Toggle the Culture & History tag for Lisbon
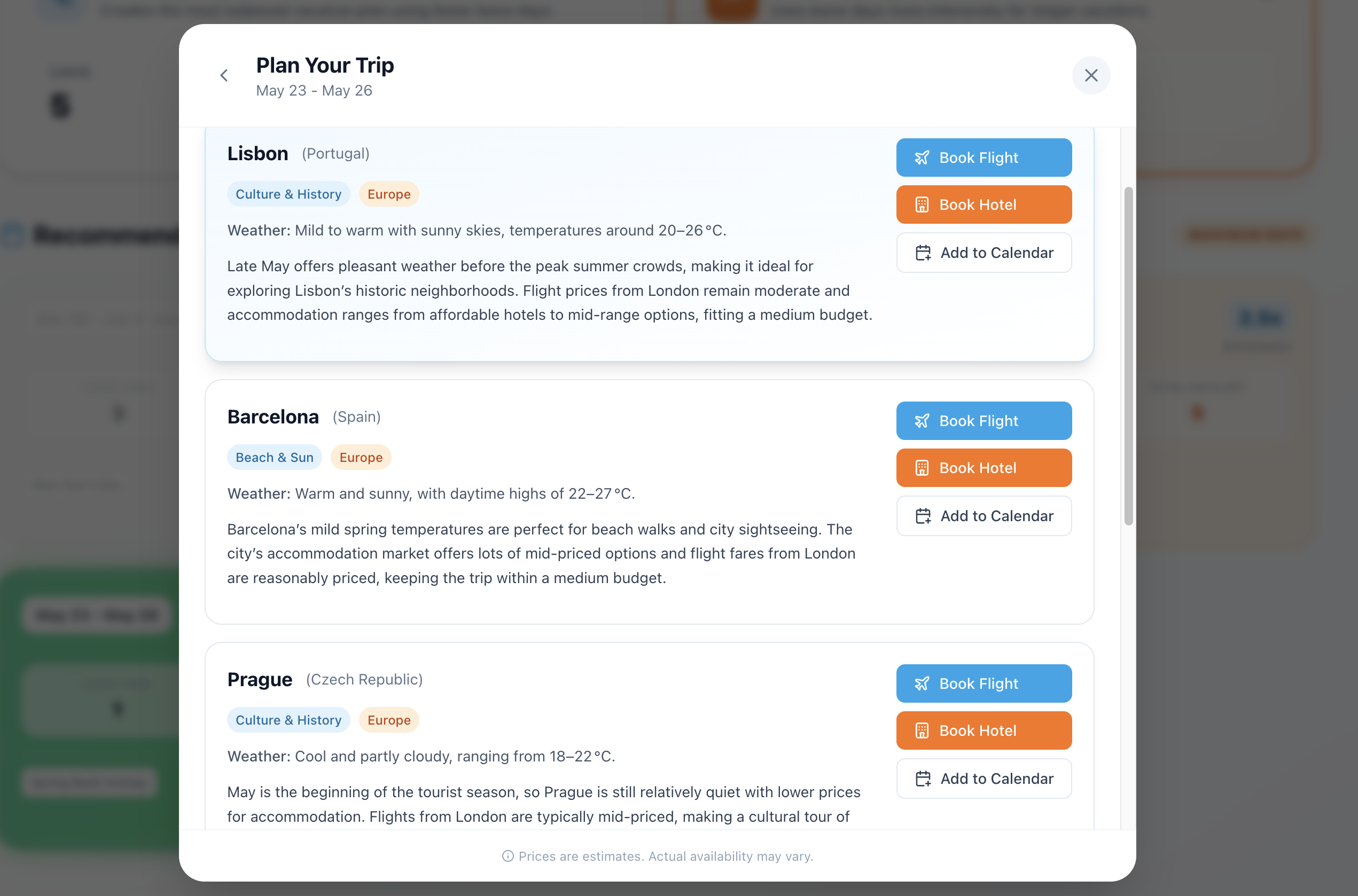 pos(288,194)
